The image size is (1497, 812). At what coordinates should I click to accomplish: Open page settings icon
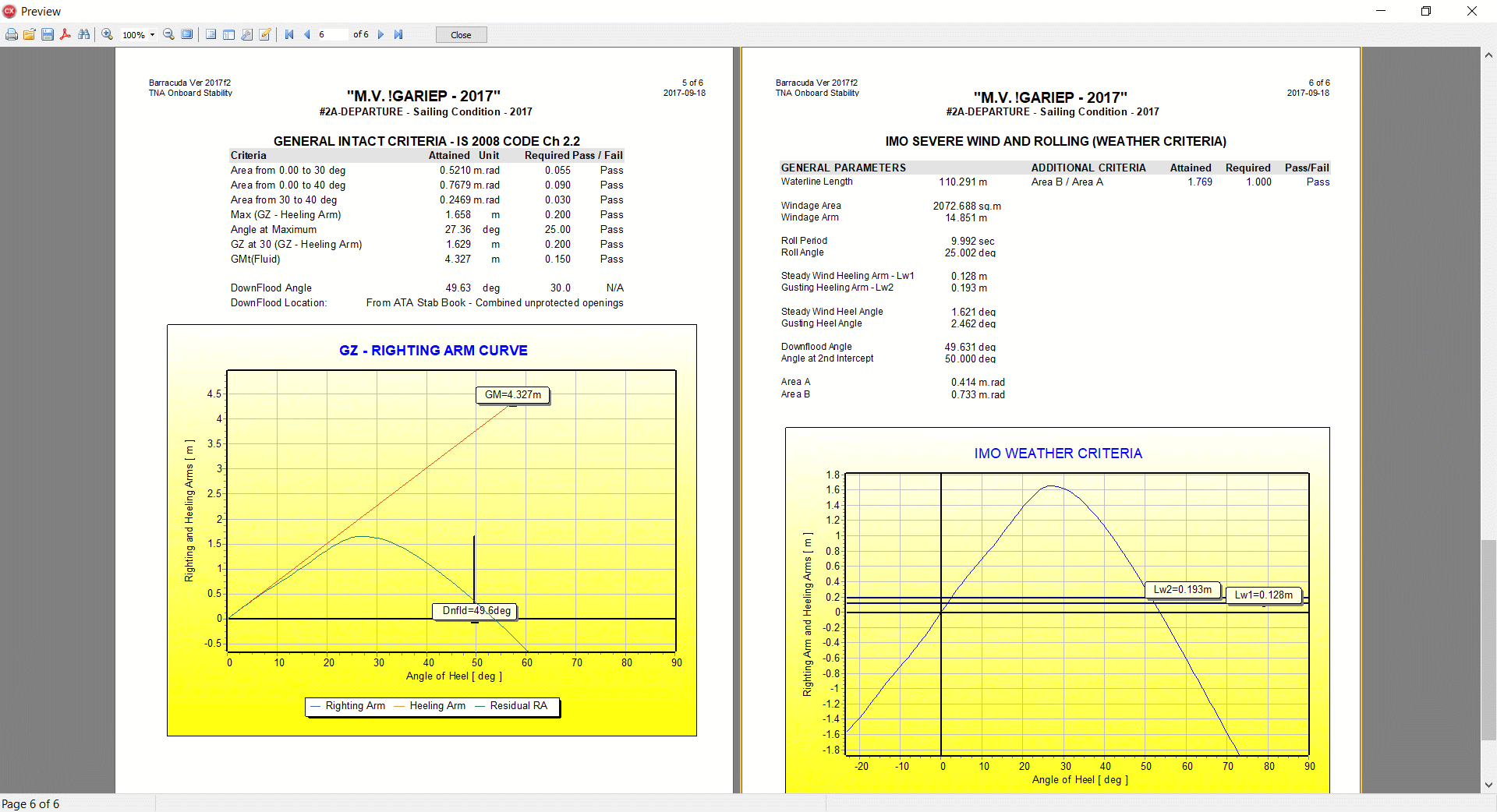tap(247, 34)
